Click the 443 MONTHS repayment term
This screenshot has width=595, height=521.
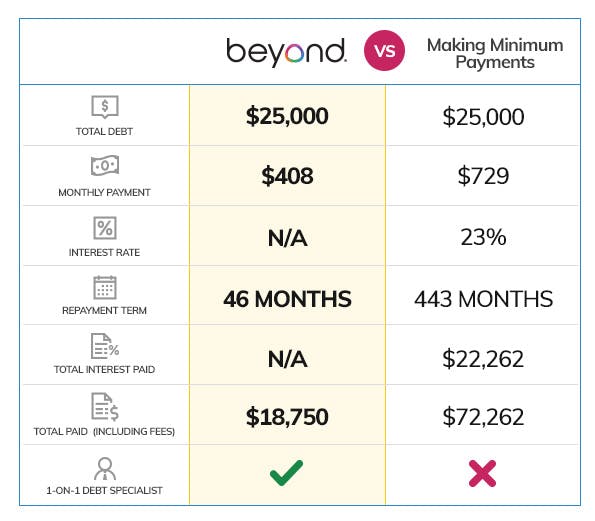483,299
